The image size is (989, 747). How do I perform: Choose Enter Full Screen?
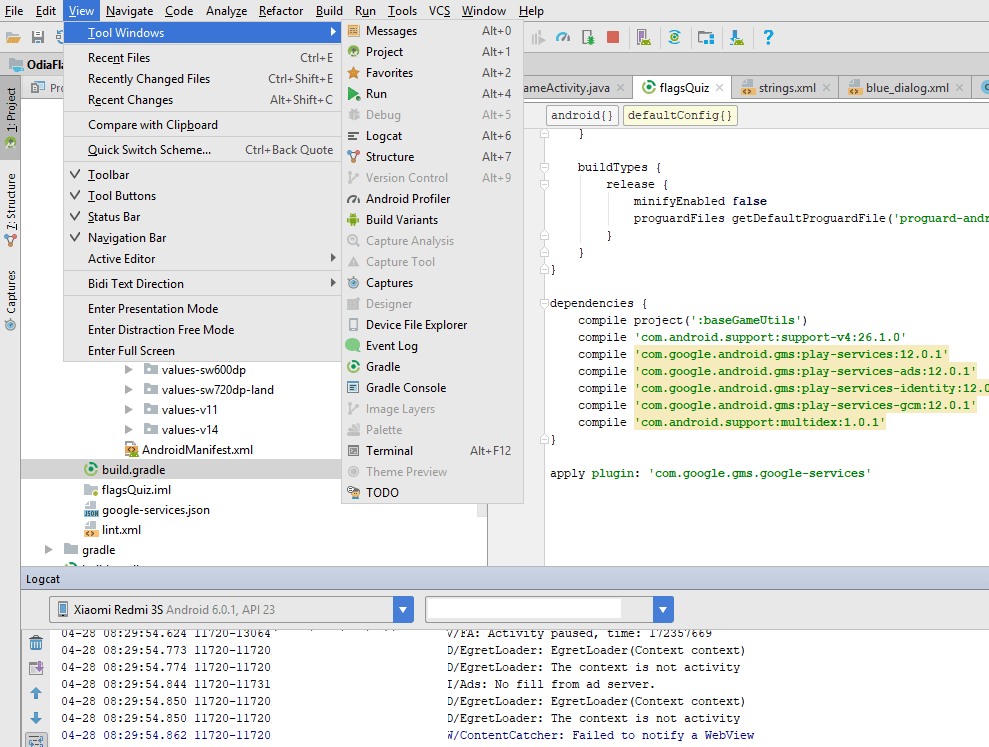[202, 351]
